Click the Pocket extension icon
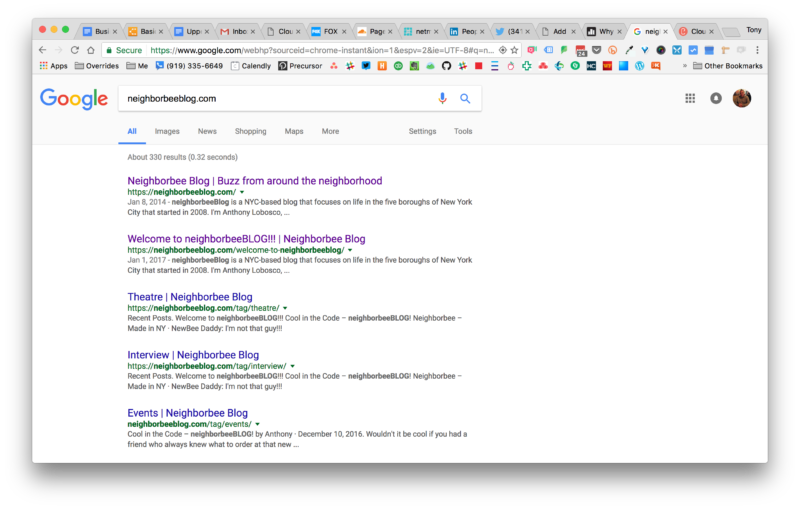The image size is (800, 509). (596, 50)
